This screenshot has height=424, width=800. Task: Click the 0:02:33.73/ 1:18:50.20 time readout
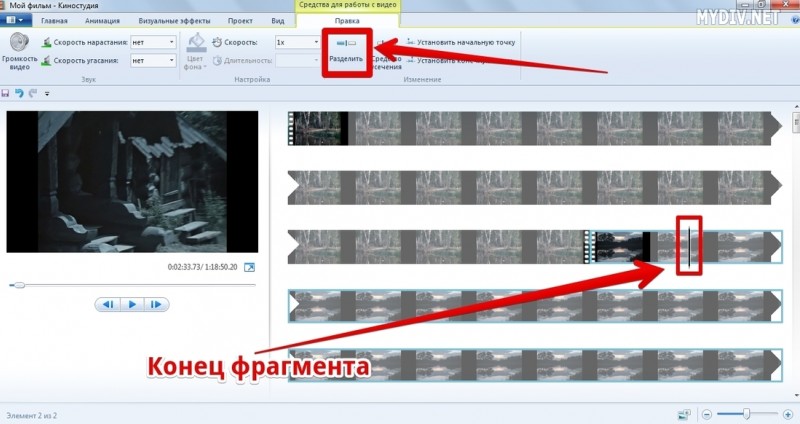point(203,267)
